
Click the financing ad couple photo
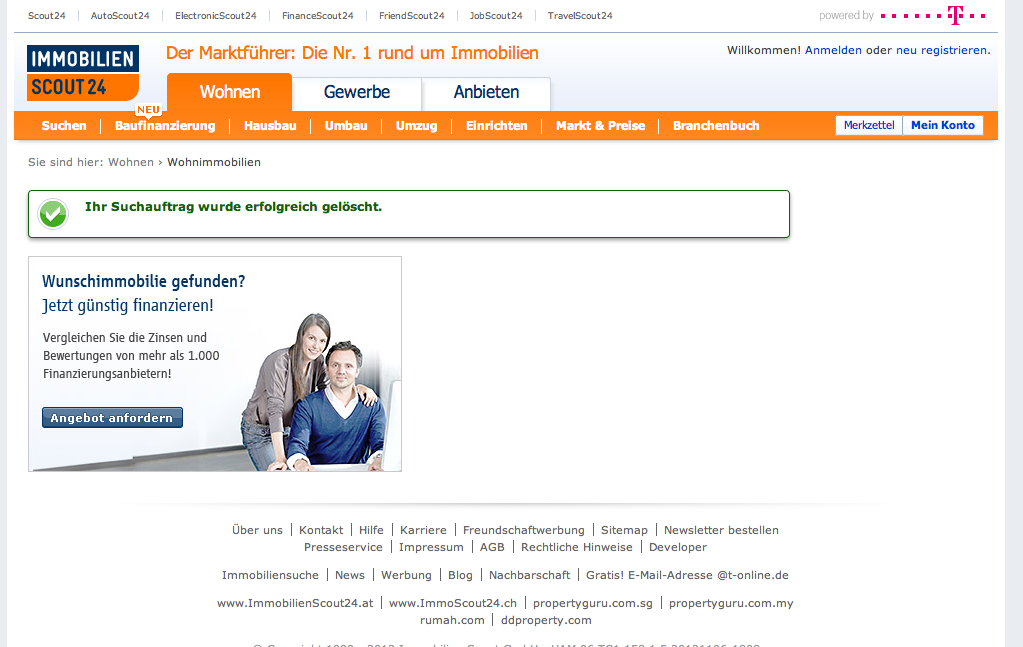315,393
